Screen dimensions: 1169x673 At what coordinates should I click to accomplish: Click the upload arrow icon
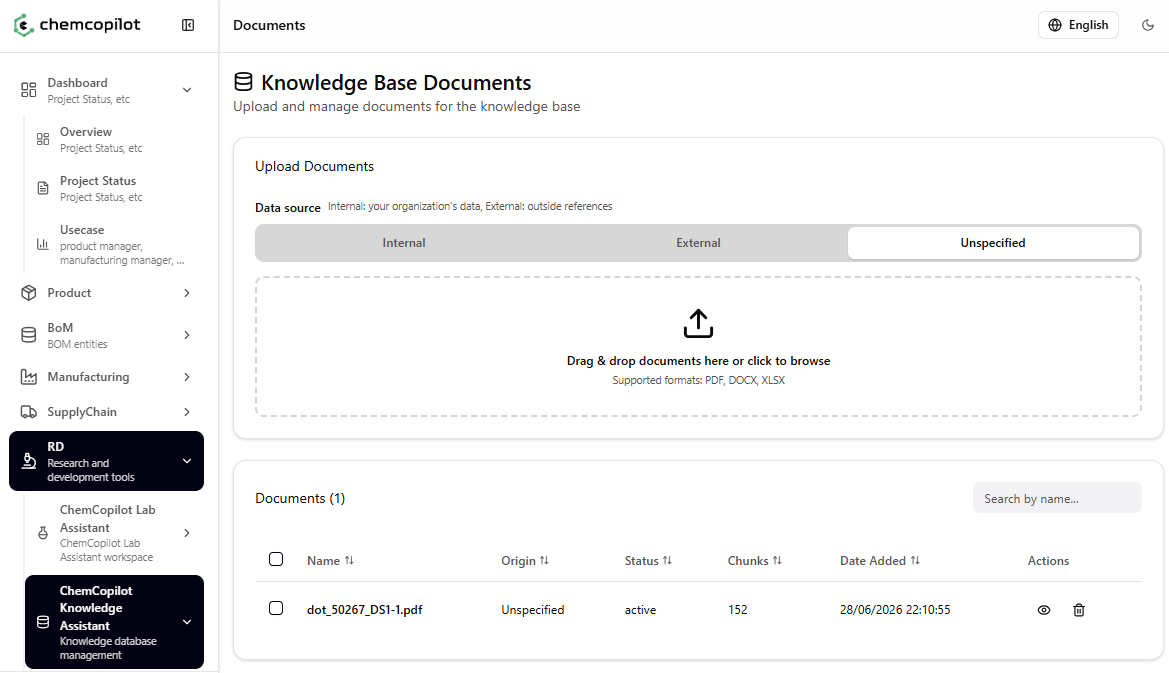click(x=699, y=323)
